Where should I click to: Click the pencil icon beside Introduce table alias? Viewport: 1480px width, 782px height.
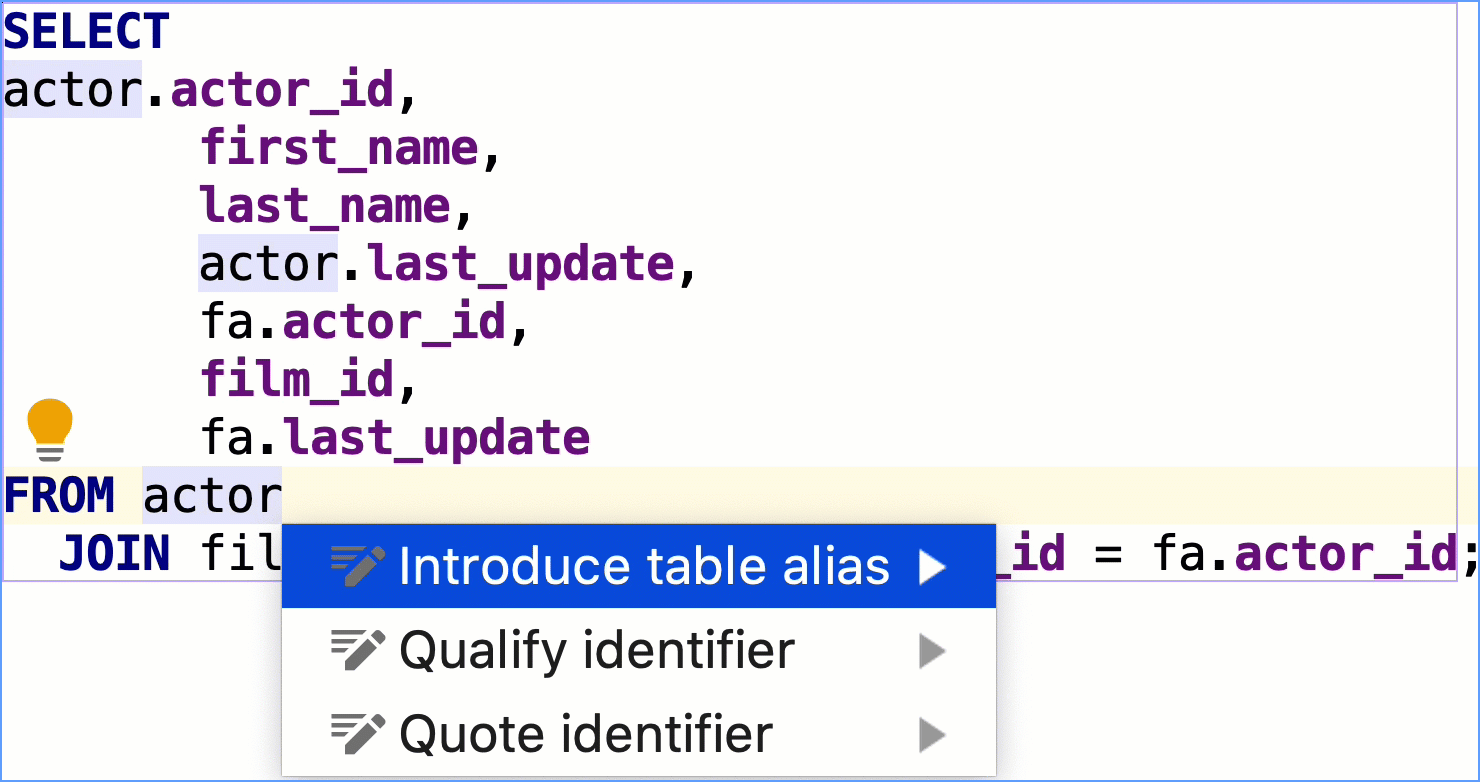click(357, 567)
